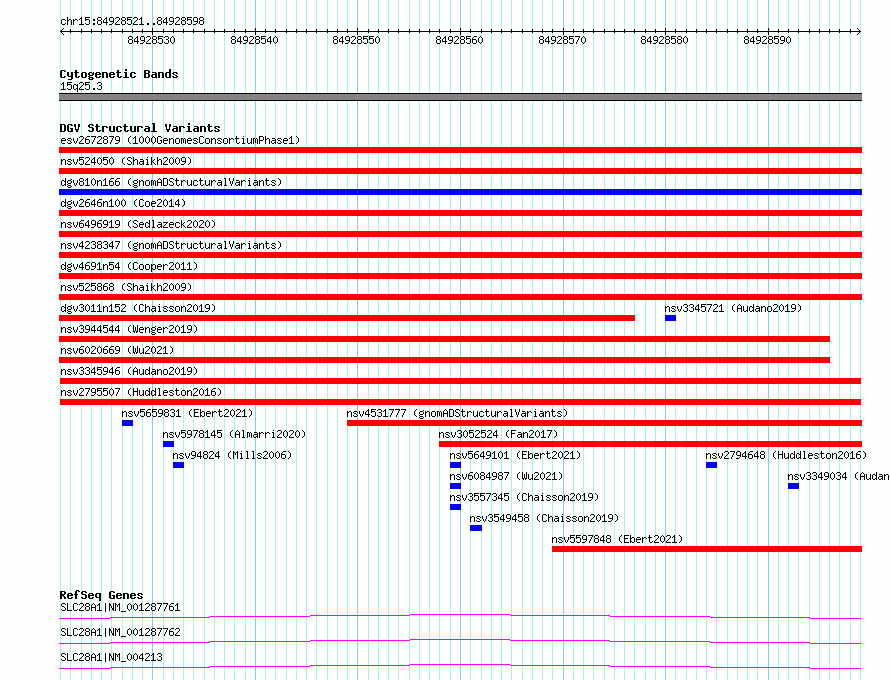Click the chr15:84928521..84928598 region text

132,22
